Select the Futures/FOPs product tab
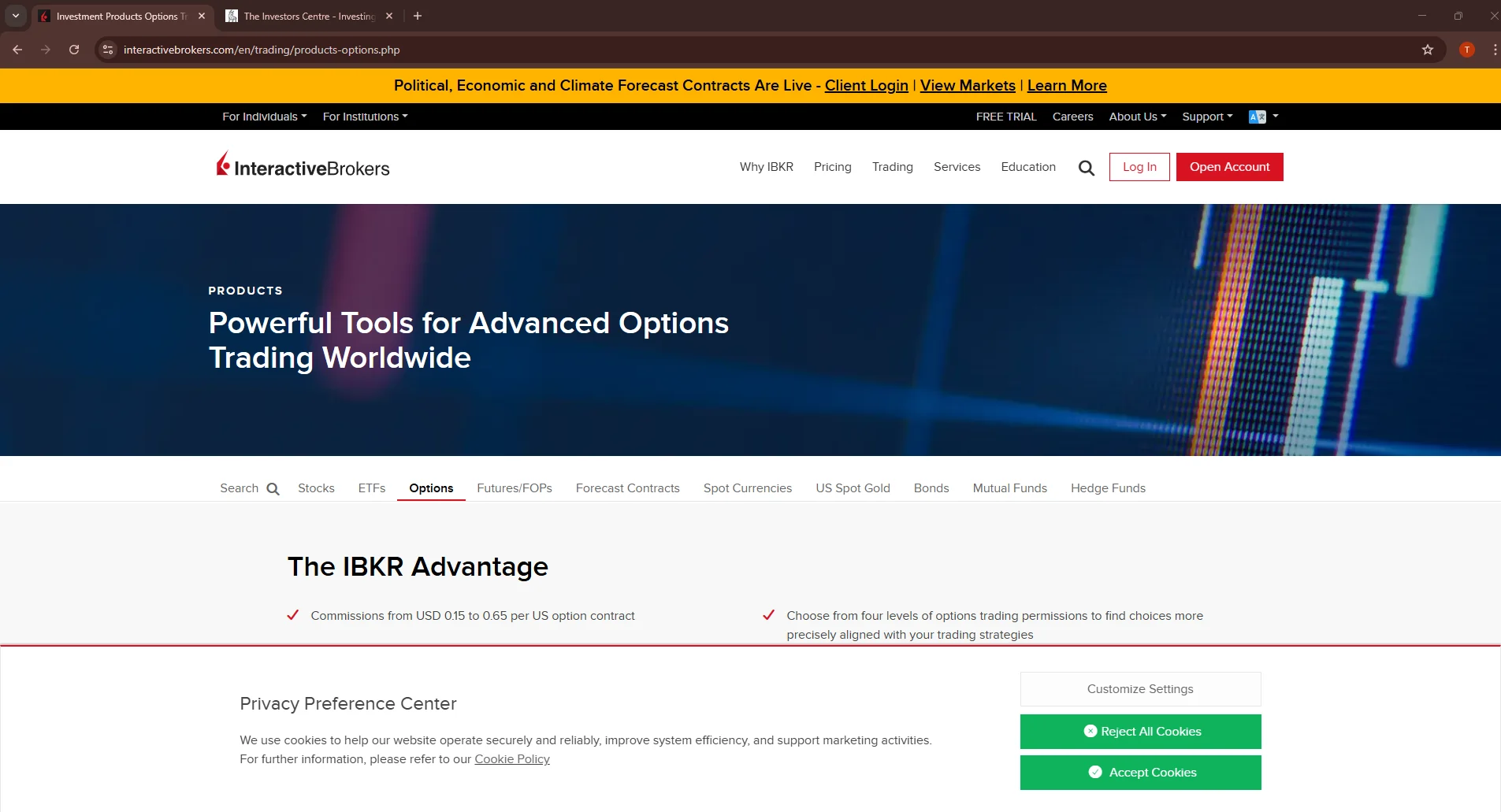The image size is (1501, 812). point(515,488)
